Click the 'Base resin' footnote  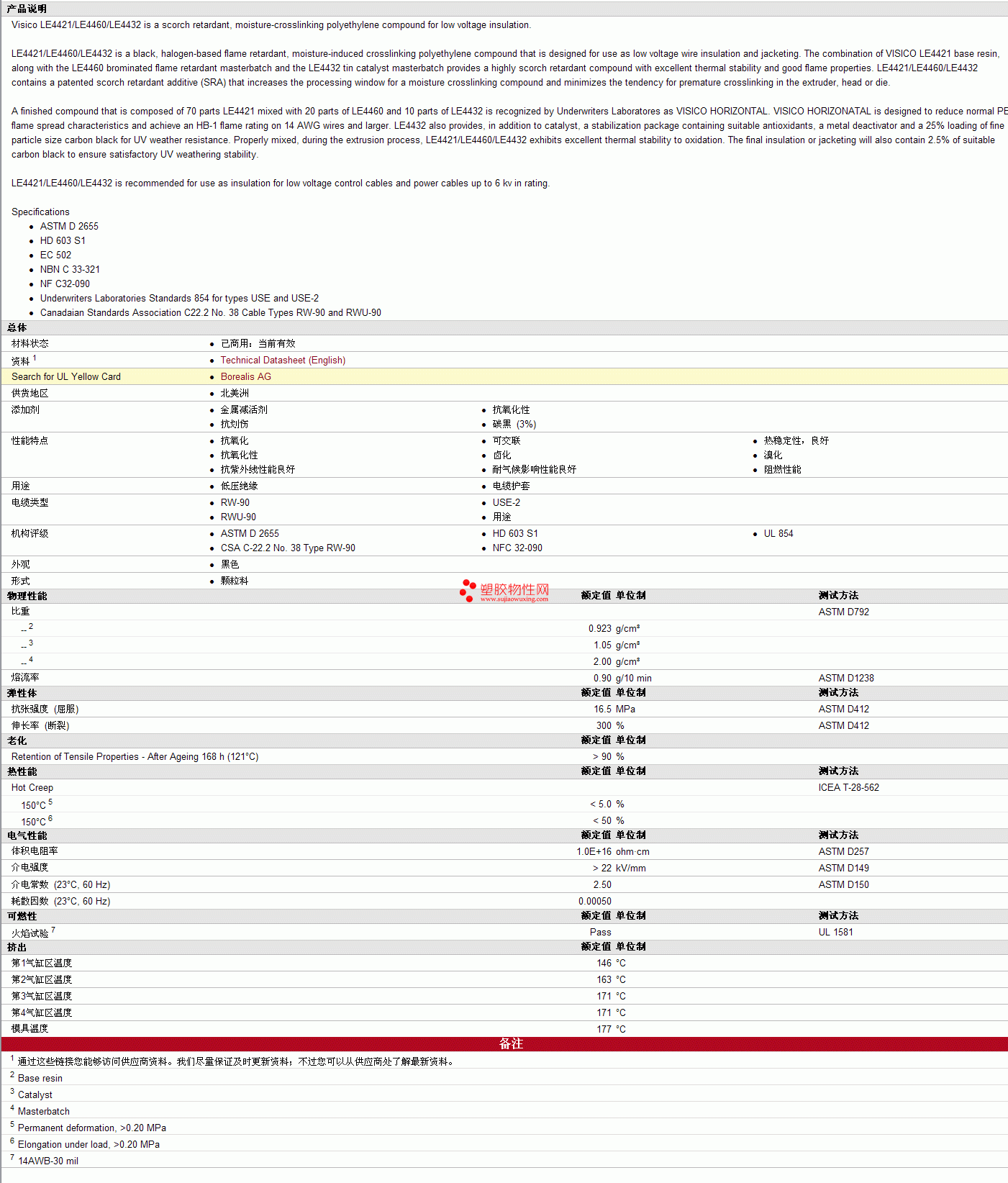[40, 1079]
